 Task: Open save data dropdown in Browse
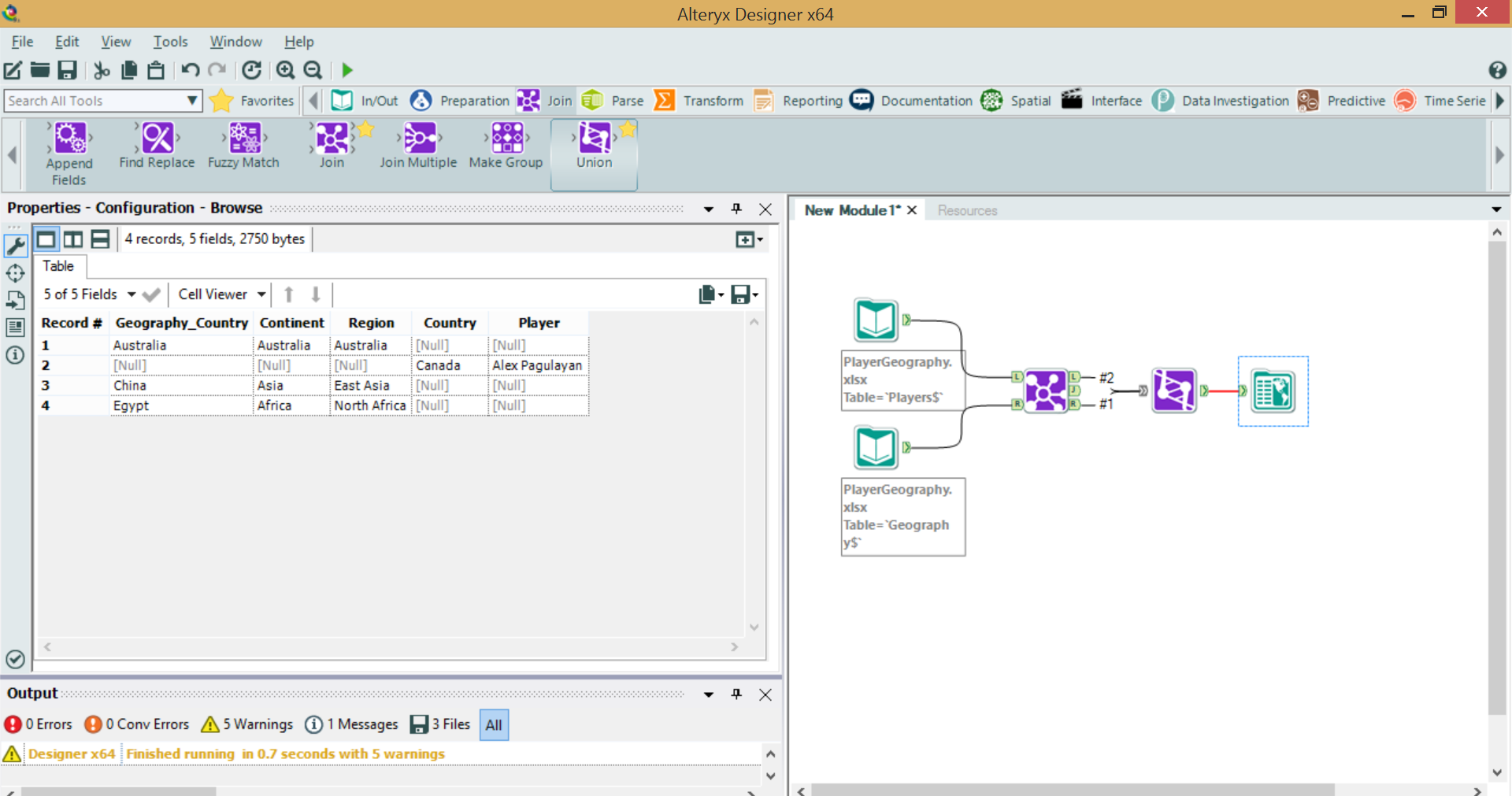click(744, 294)
